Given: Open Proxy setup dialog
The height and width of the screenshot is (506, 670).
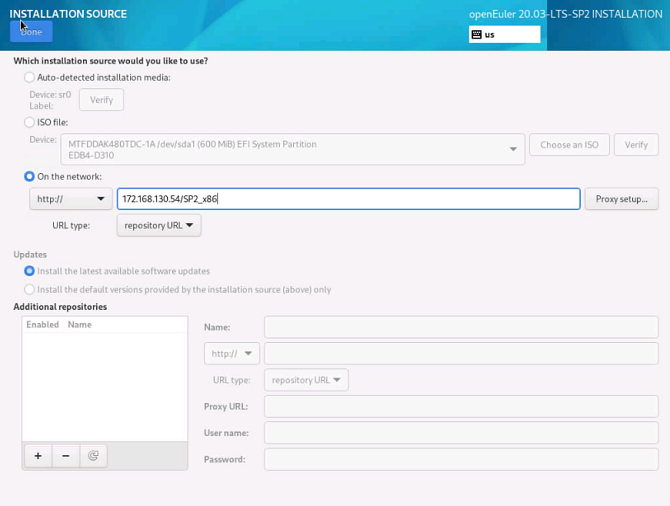Looking at the screenshot, I should pyautogui.click(x=621, y=199).
